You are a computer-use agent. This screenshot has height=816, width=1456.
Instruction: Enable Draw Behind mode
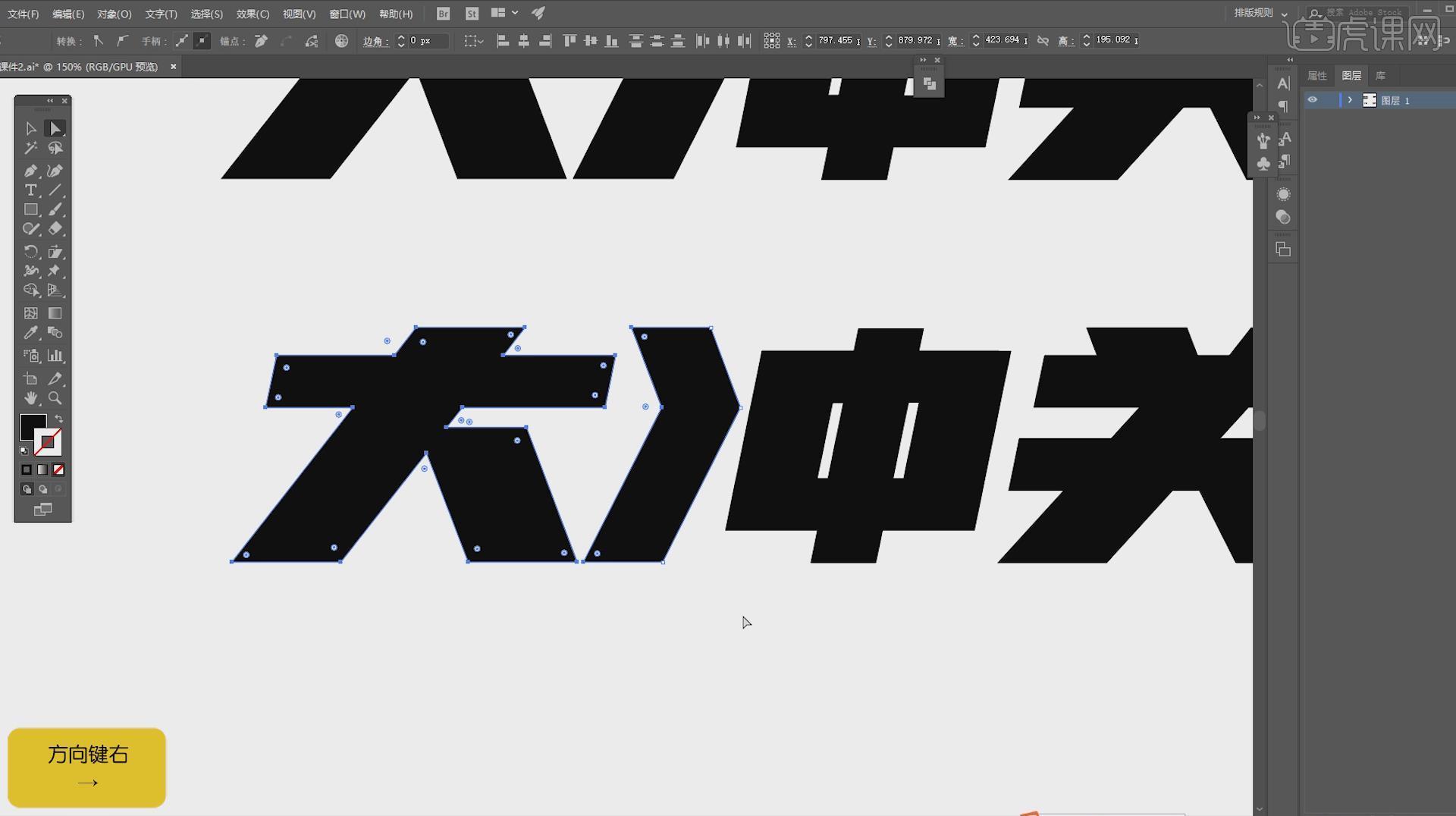pyautogui.click(x=42, y=489)
